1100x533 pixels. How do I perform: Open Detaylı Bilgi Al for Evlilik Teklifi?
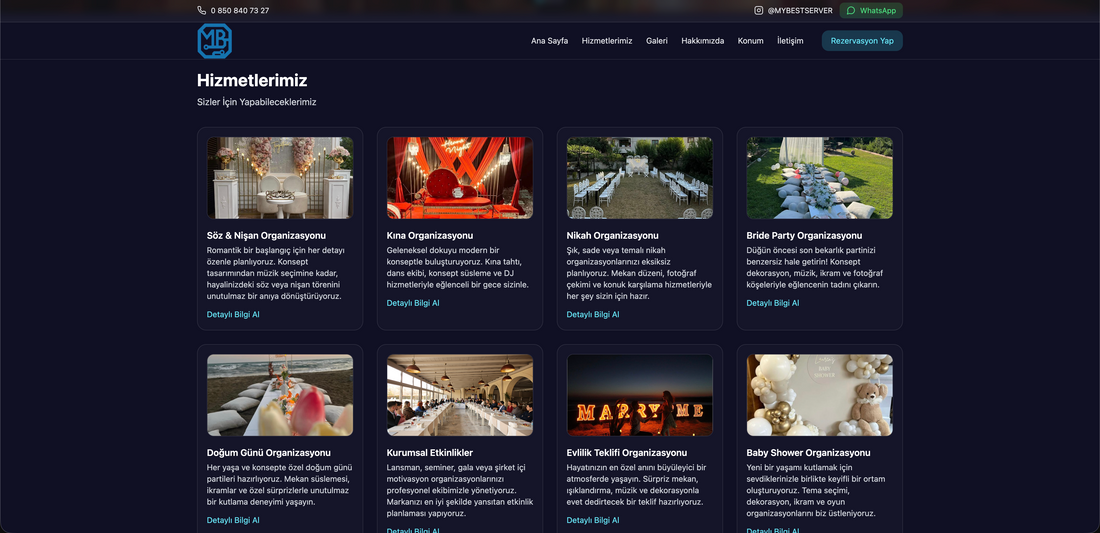tap(593, 520)
